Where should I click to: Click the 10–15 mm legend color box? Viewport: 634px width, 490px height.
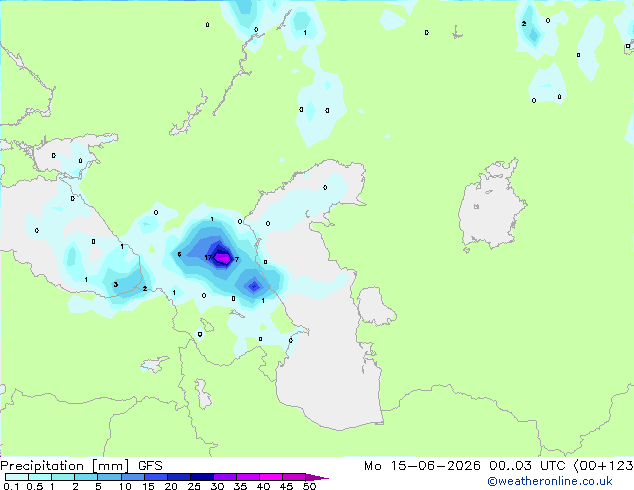(132, 477)
